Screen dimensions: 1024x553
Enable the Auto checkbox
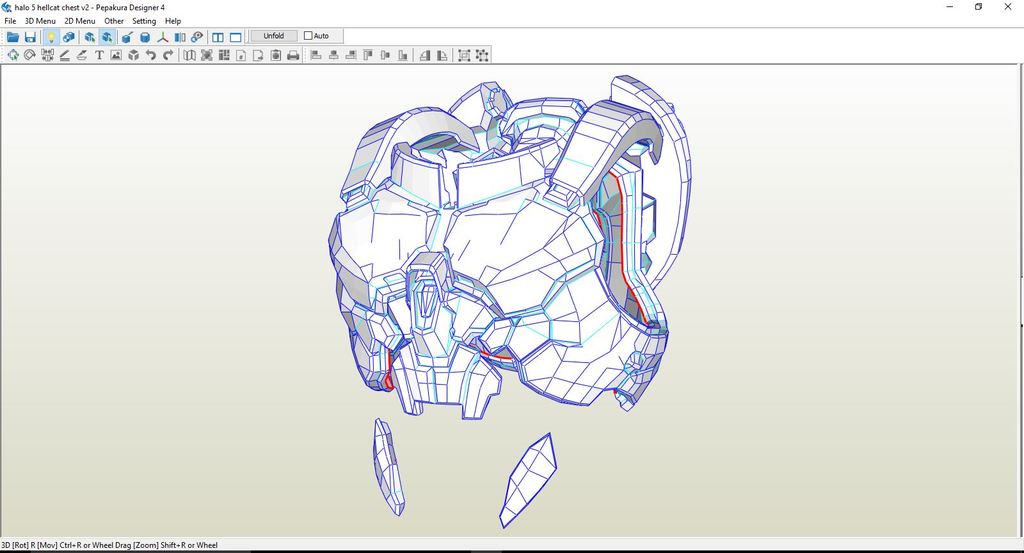(308, 36)
